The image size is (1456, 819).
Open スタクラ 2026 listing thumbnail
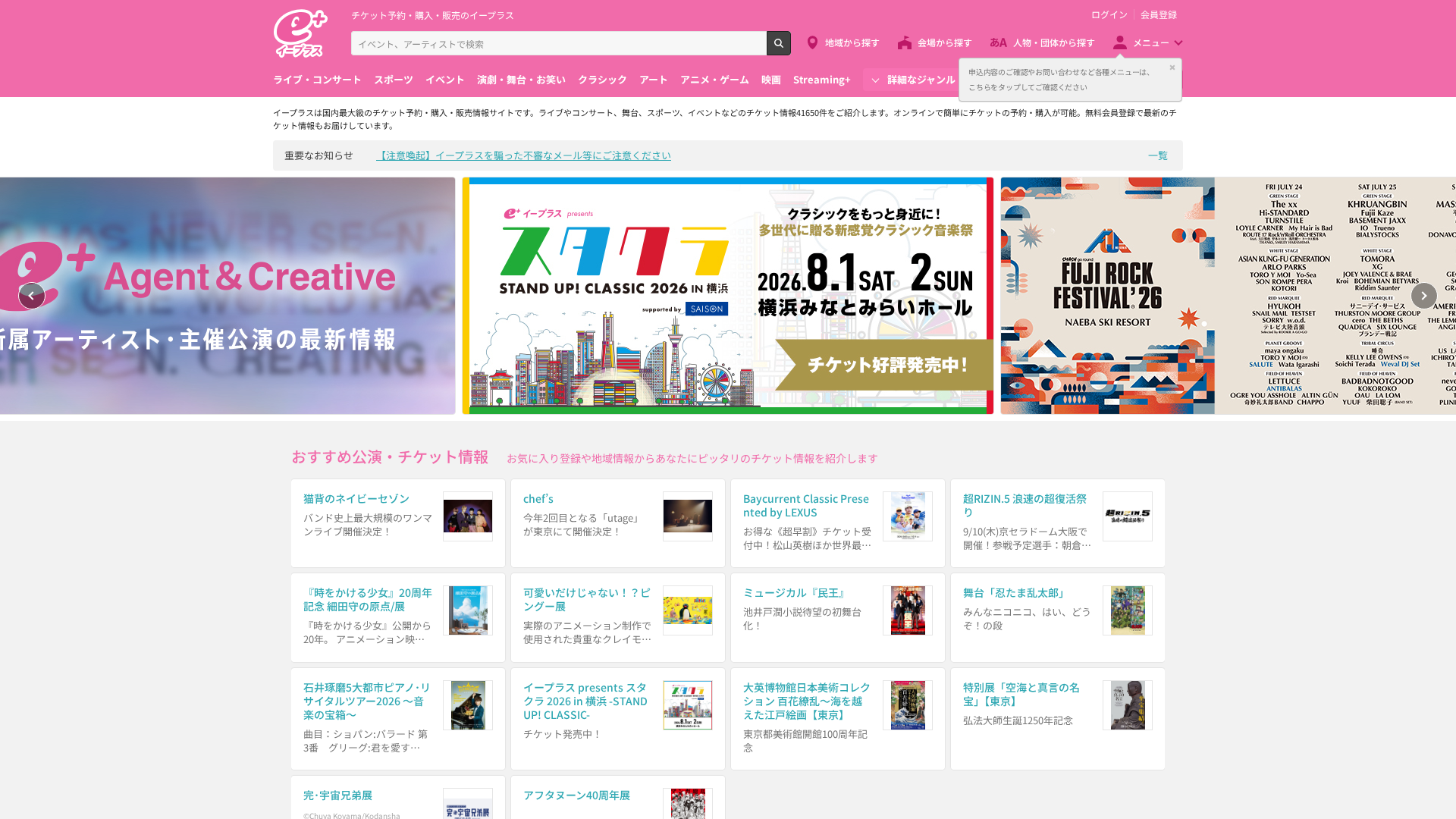point(688,705)
